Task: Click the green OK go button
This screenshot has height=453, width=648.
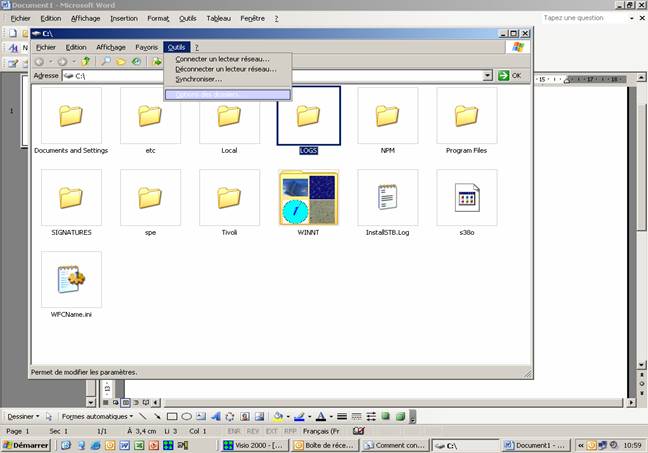Action: 510,76
